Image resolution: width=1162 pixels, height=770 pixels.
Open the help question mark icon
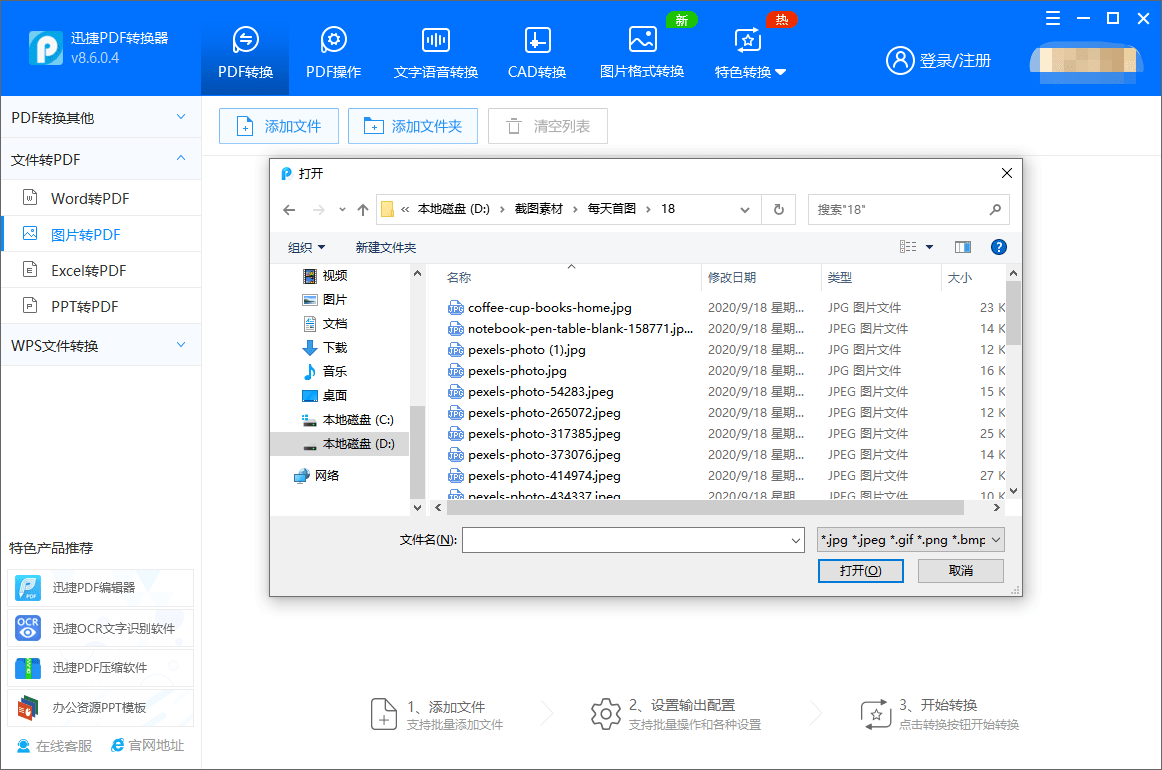(998, 247)
